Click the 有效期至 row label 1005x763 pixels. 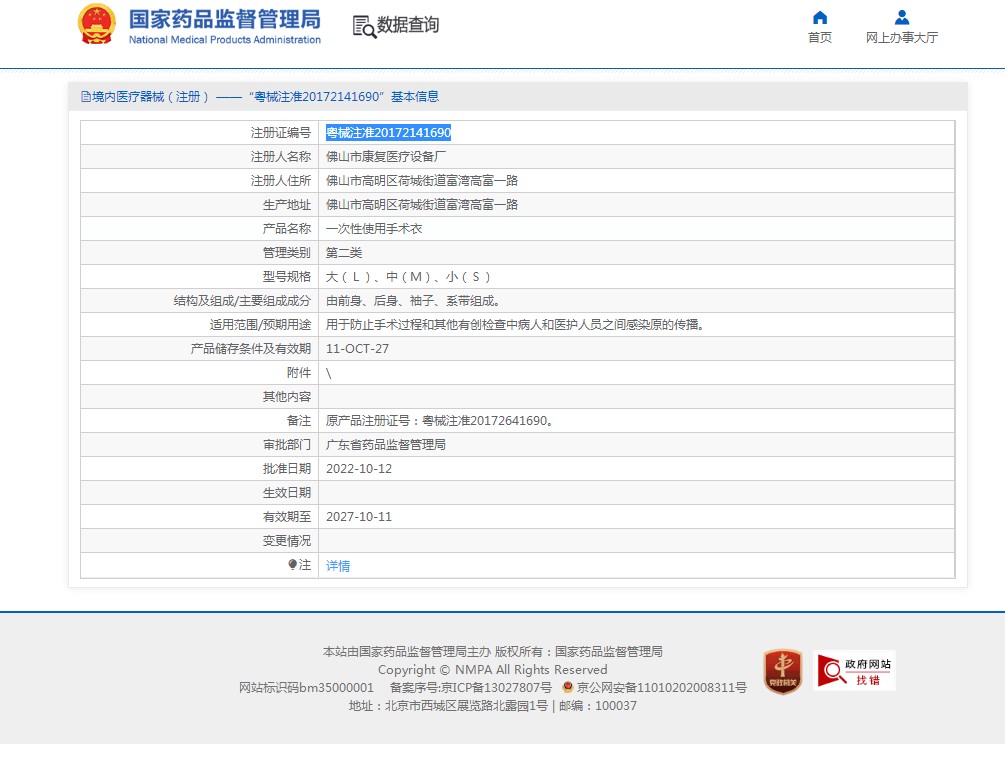click(287, 517)
